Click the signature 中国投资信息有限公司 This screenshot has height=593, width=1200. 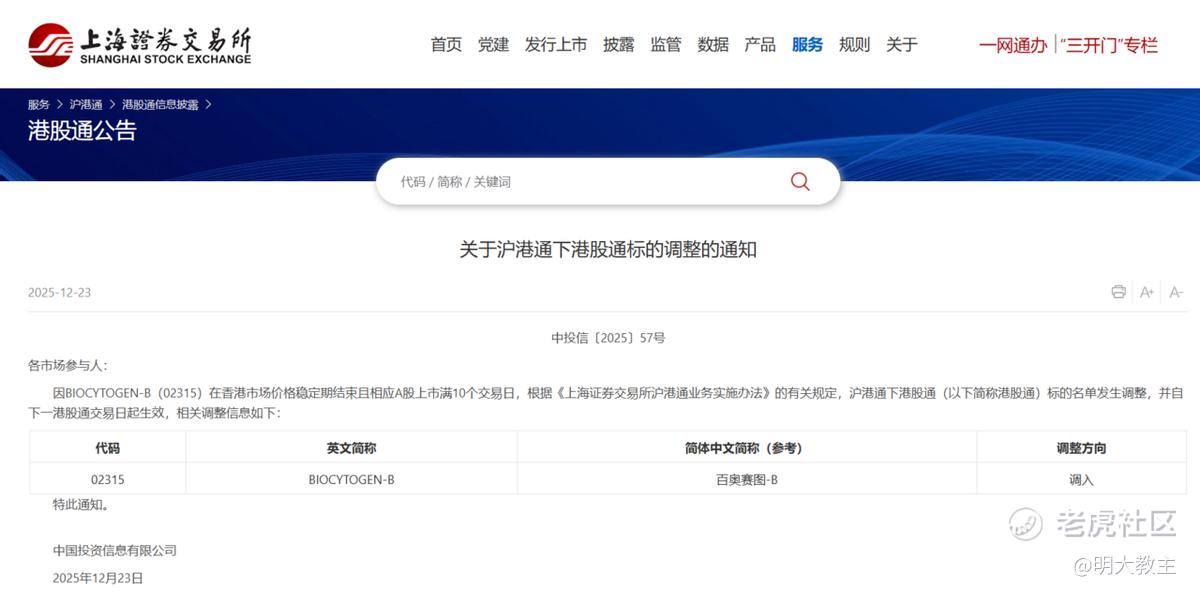pos(115,551)
